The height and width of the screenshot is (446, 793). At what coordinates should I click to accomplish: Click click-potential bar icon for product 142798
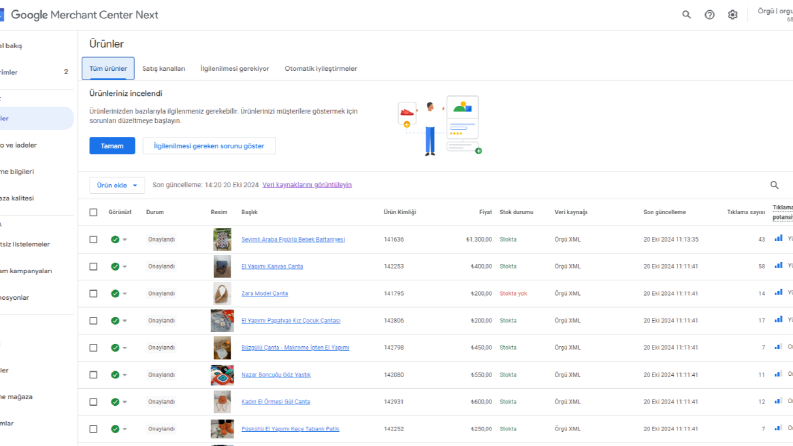pyautogui.click(x=778, y=346)
